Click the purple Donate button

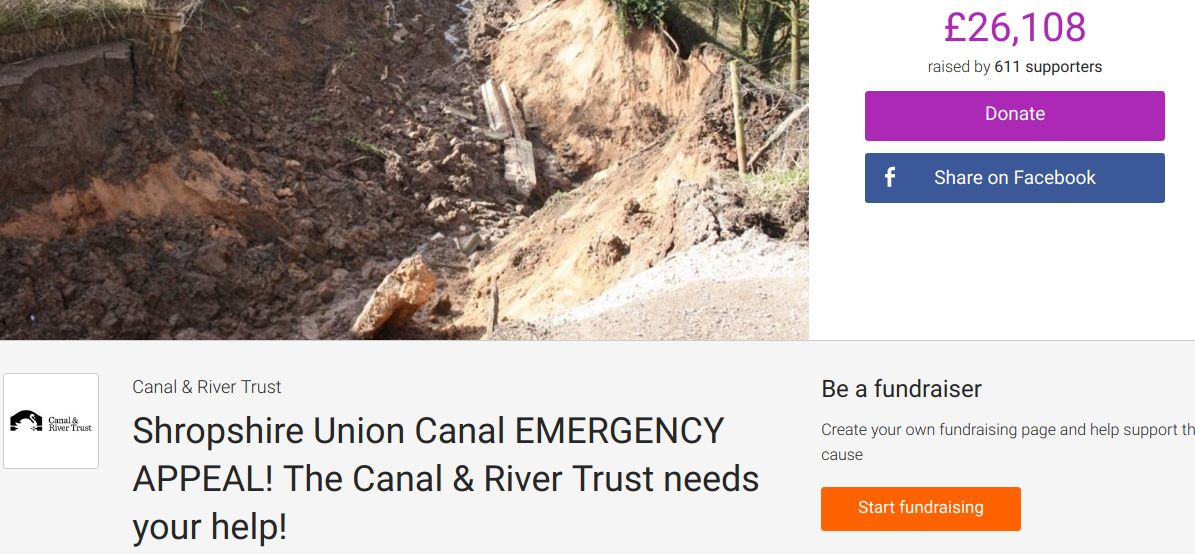pyautogui.click(x=1014, y=116)
